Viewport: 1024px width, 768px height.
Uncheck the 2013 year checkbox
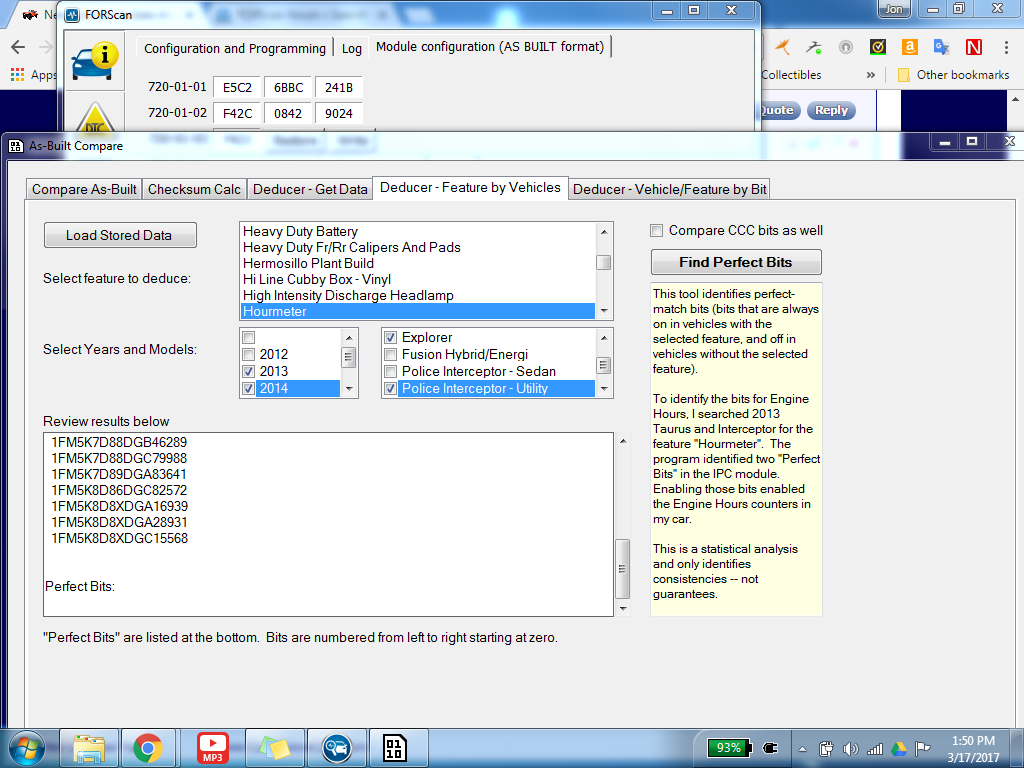249,372
